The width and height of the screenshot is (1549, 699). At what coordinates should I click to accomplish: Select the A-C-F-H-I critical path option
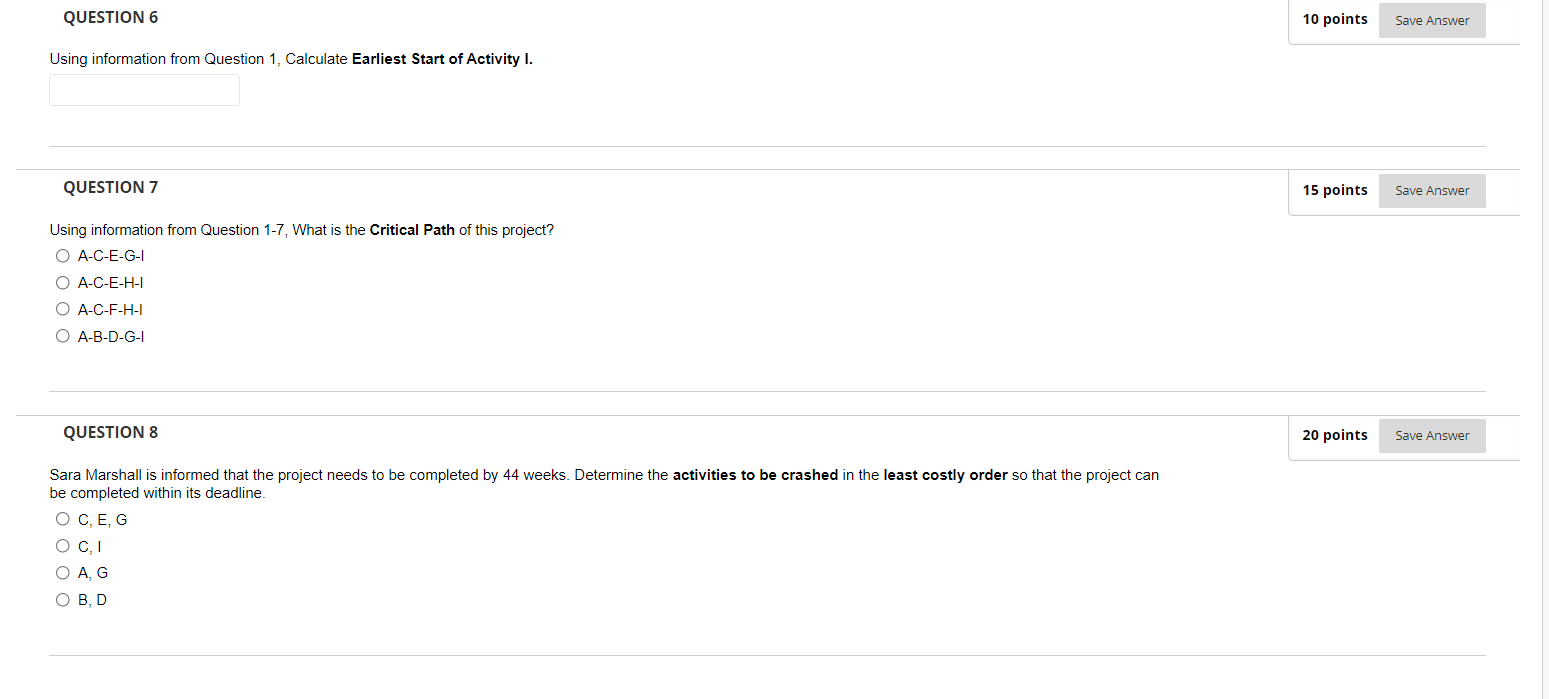[62, 309]
